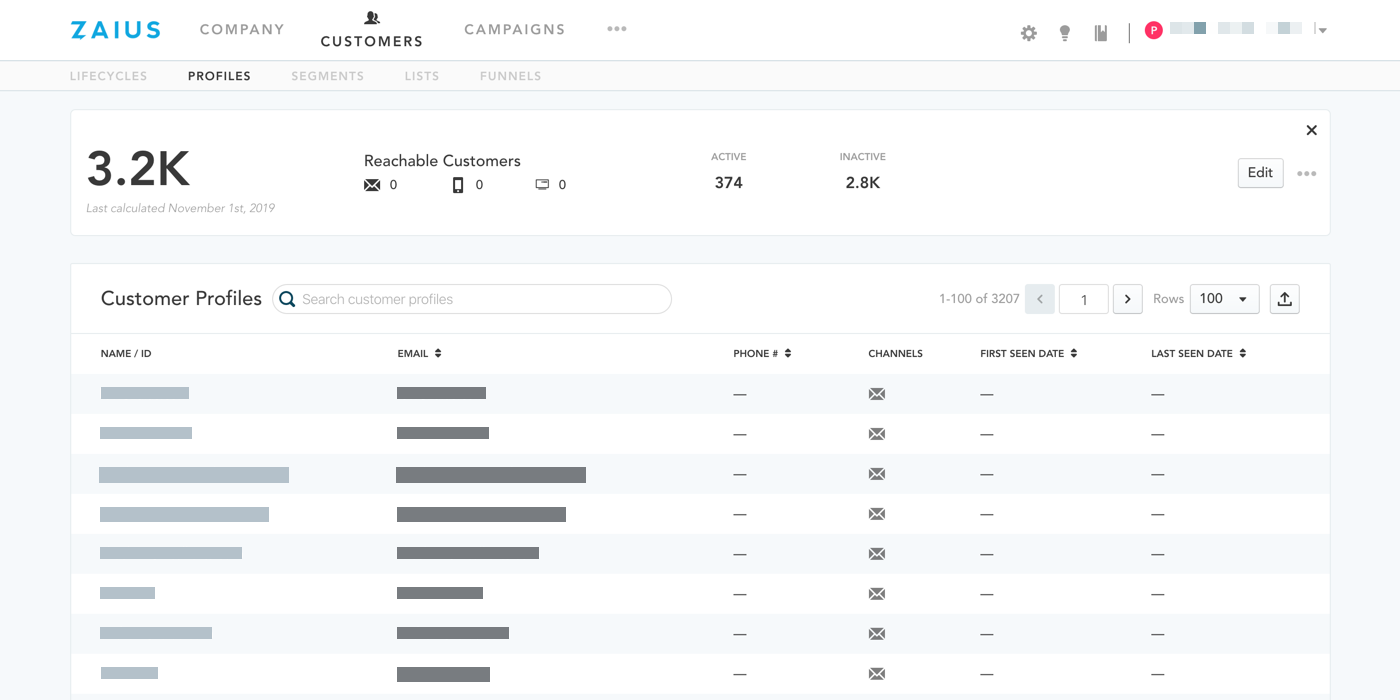This screenshot has width=1400, height=700.
Task: Click the third row's envelope channel icon
Action: click(877, 474)
